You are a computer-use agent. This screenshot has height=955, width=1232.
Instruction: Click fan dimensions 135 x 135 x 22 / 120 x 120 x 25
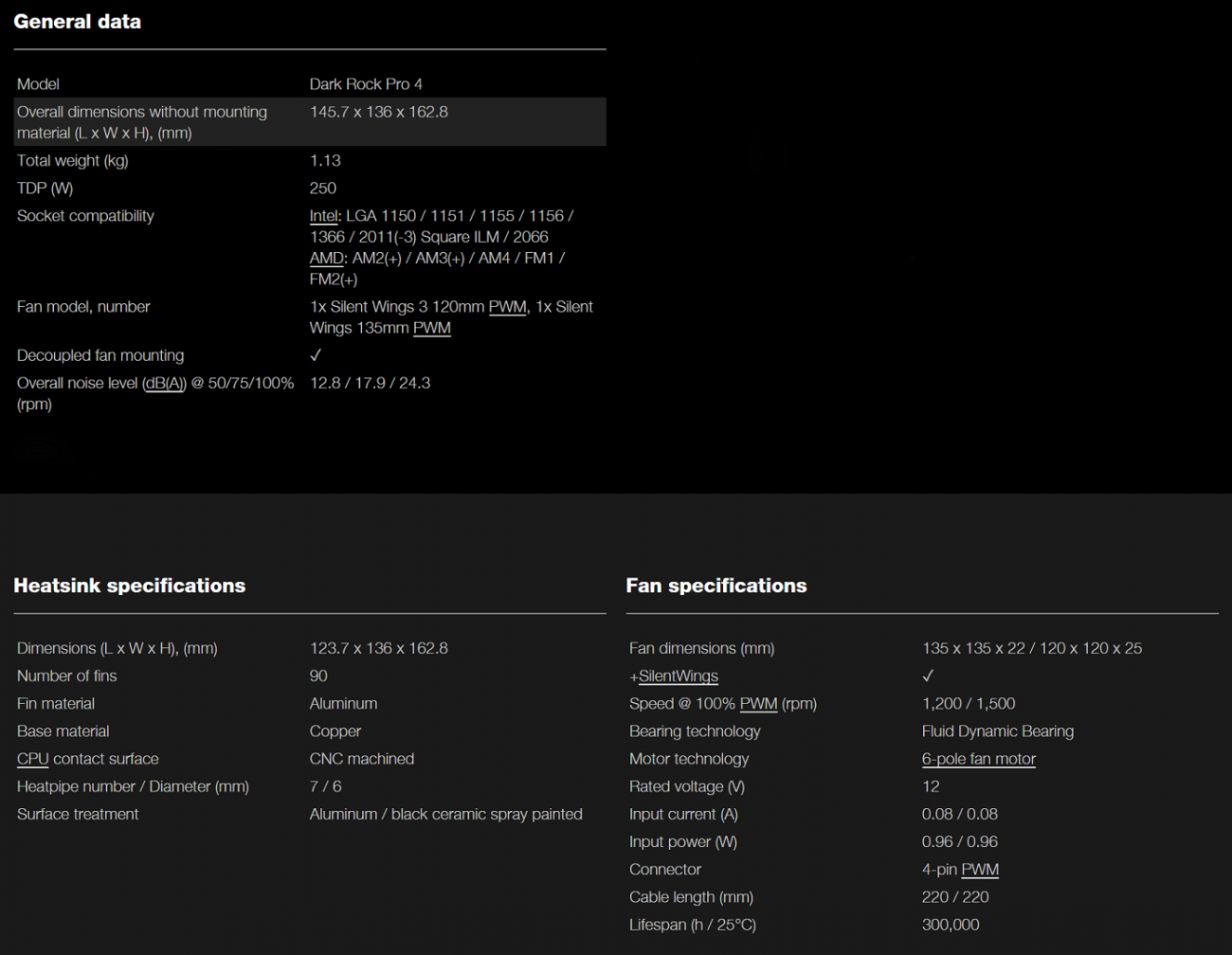pos(1032,649)
